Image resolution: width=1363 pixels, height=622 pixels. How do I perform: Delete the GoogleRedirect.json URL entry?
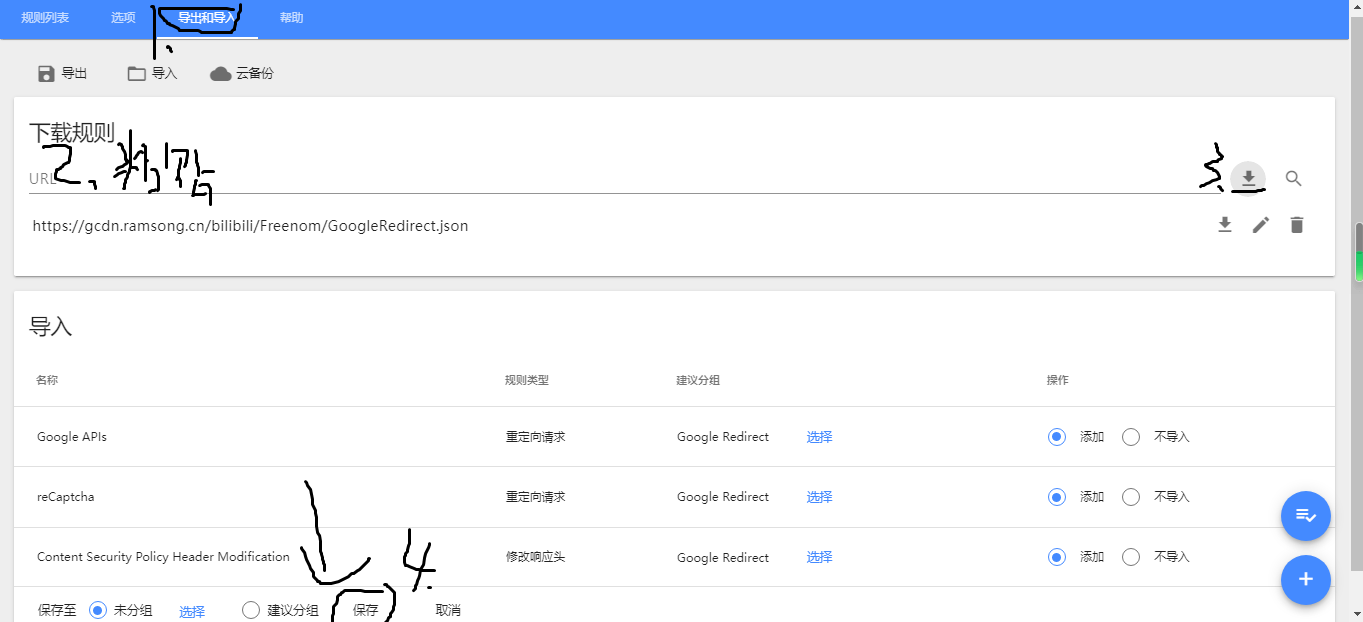(1296, 225)
